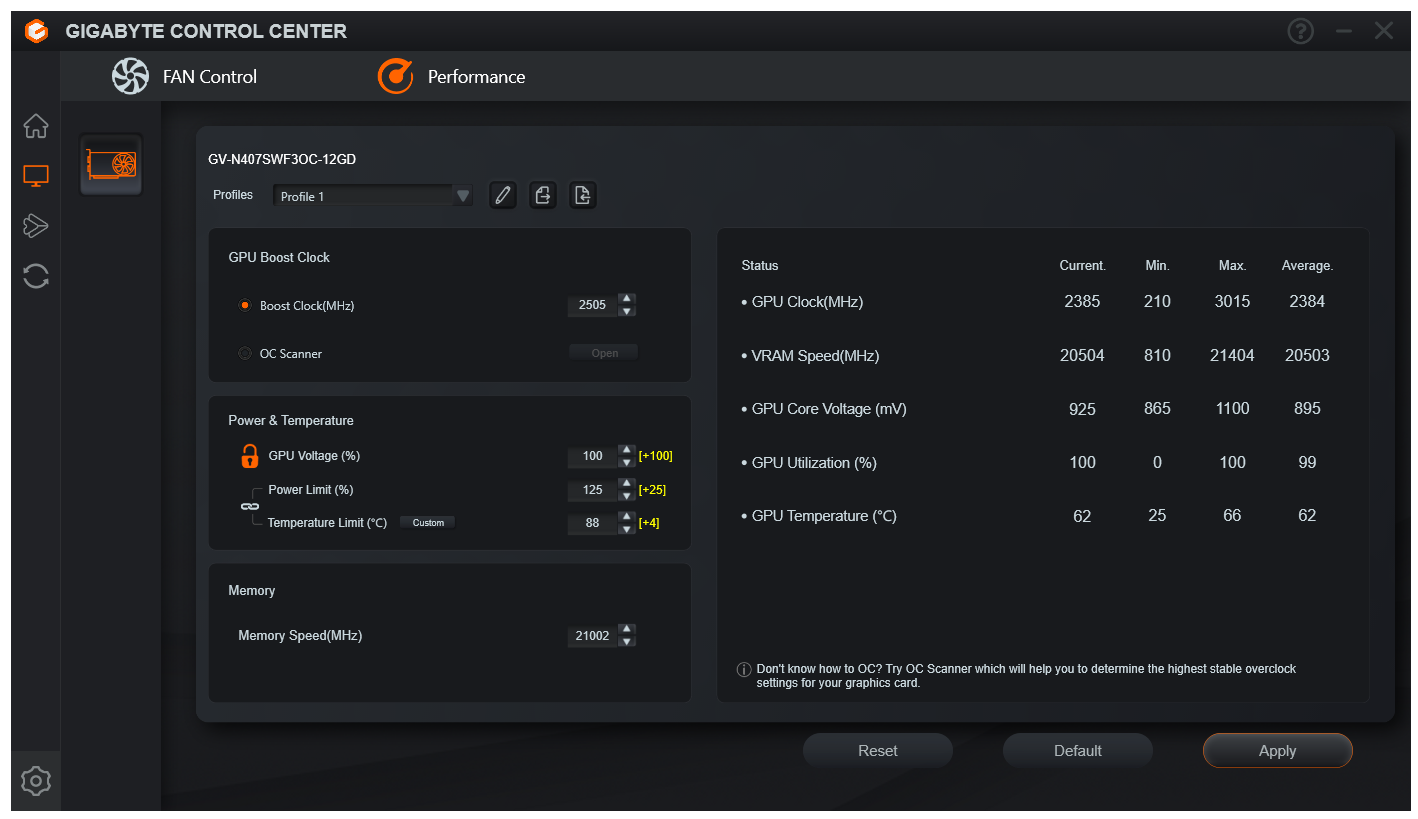Select the monitor display sidebar icon
The width and height of the screenshot is (1418, 819).
[36, 176]
